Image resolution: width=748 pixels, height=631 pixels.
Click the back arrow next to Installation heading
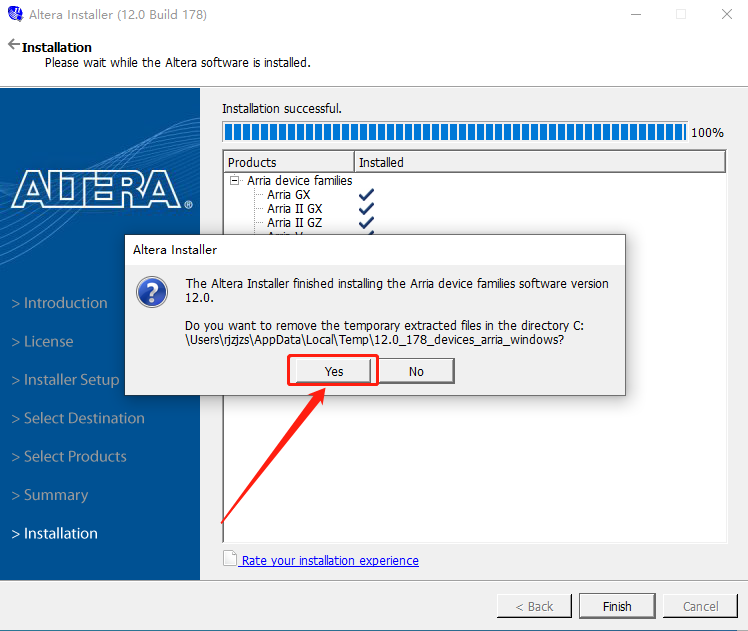coord(13,44)
